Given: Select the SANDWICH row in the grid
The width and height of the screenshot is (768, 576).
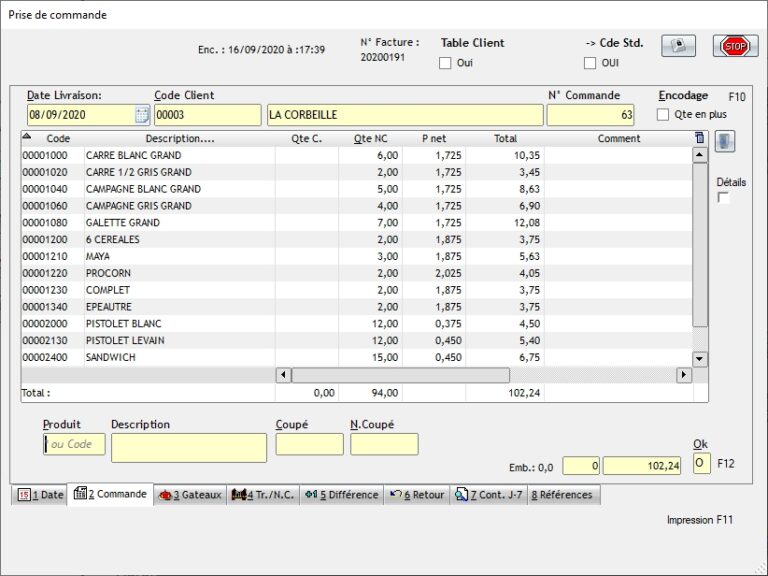Looking at the screenshot, I should tap(110, 357).
